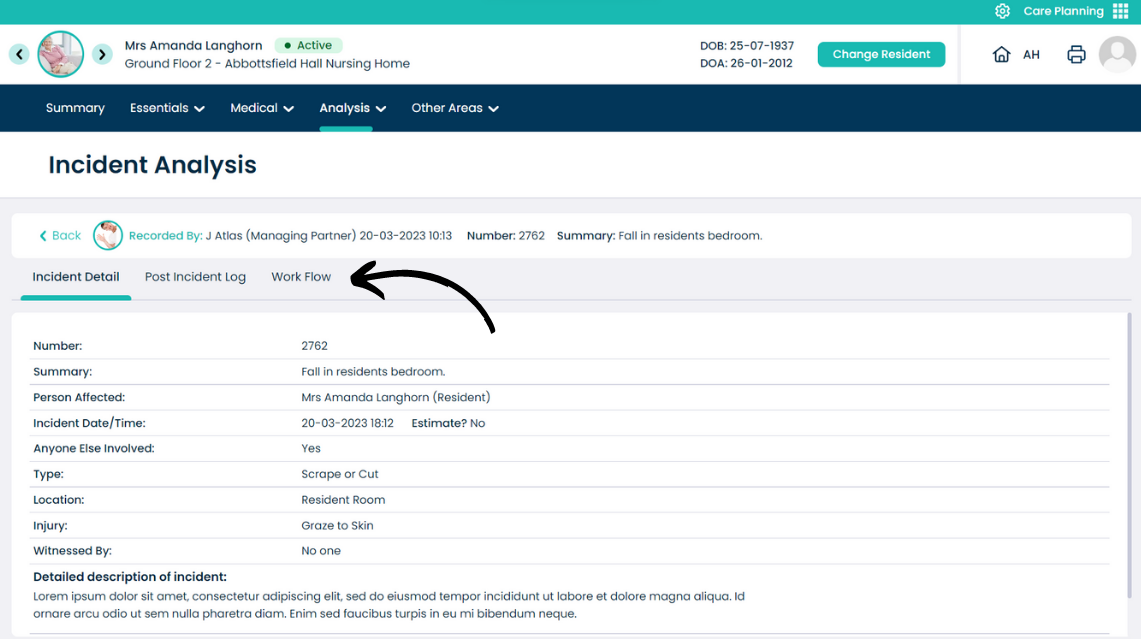Click the Incident Analysis heading
The width and height of the screenshot is (1141, 639).
pos(152,165)
